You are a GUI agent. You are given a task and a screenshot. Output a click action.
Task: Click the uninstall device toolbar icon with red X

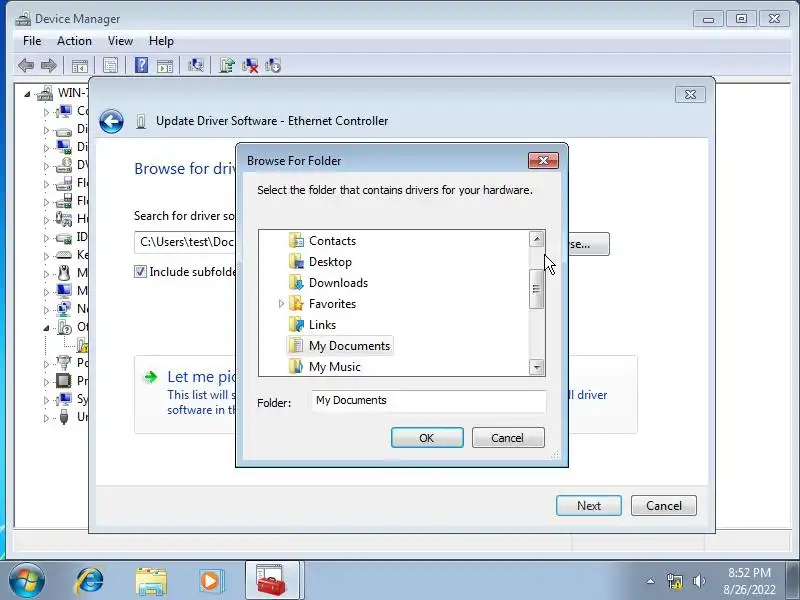(x=250, y=65)
